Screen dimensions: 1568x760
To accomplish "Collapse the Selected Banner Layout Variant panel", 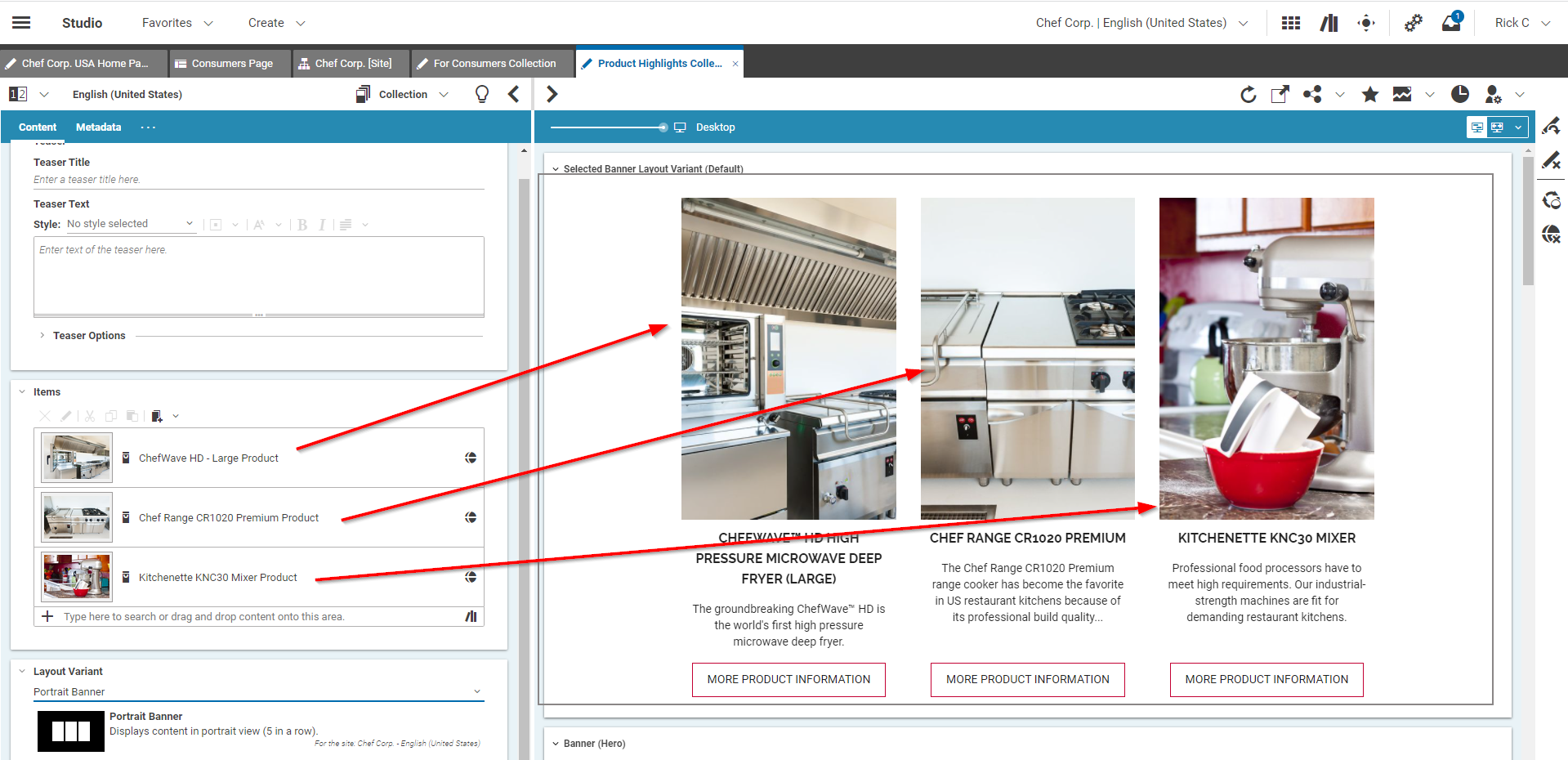I will click(556, 169).
